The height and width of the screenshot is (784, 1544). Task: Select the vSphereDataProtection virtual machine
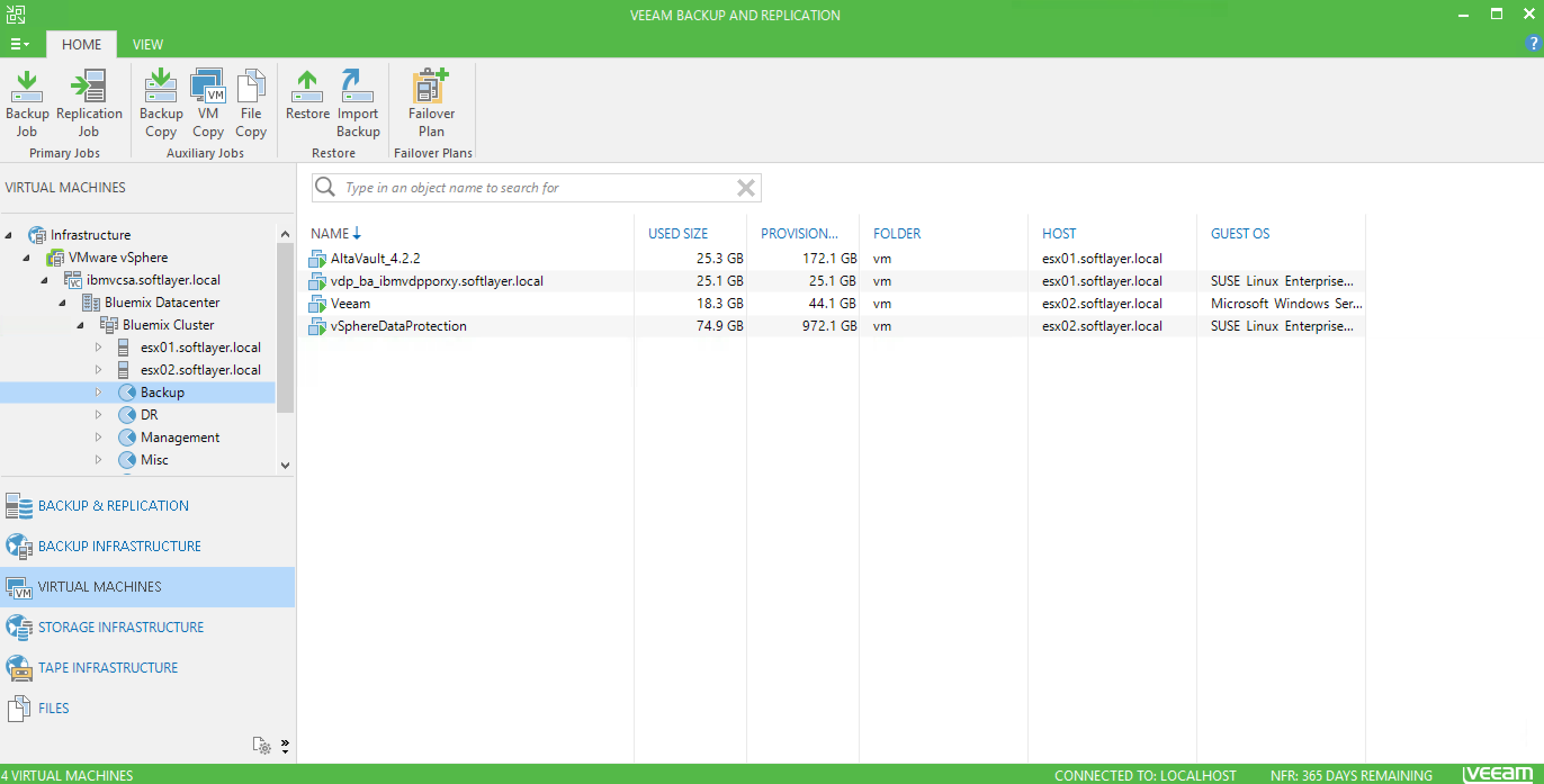pyautogui.click(x=398, y=326)
